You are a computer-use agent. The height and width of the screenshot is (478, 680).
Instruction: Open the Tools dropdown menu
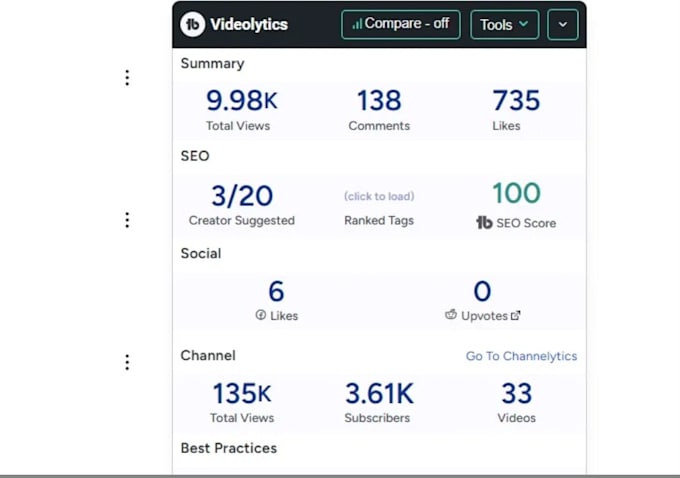[505, 25]
